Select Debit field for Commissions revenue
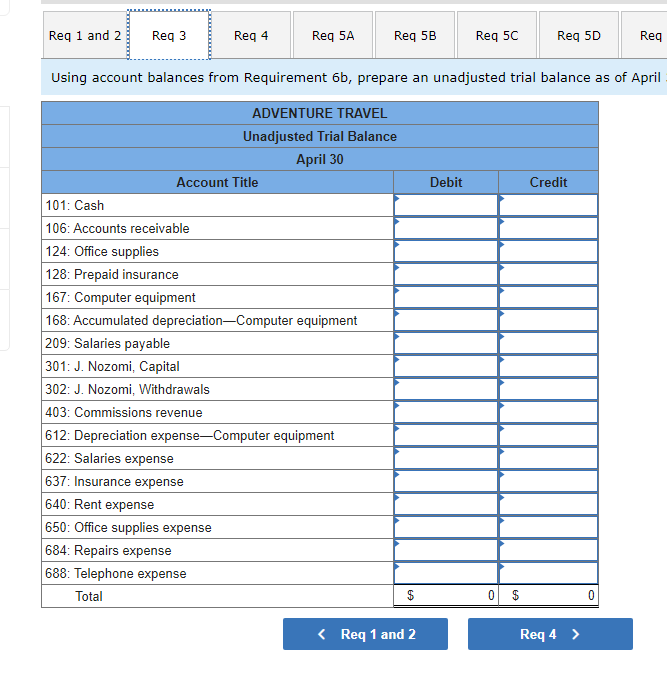Image resolution: width=667 pixels, height=697 pixels. pyautogui.click(x=446, y=413)
